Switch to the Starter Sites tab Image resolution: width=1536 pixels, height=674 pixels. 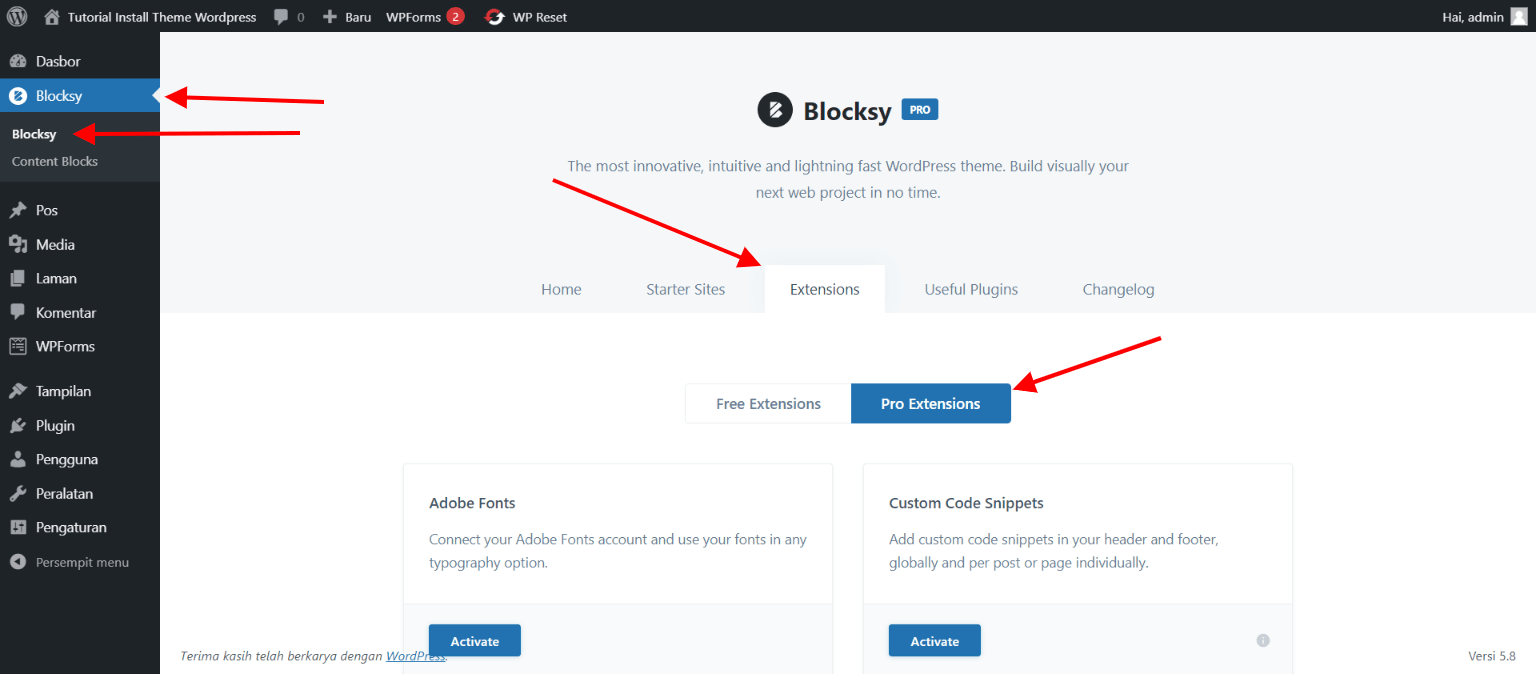tap(685, 289)
